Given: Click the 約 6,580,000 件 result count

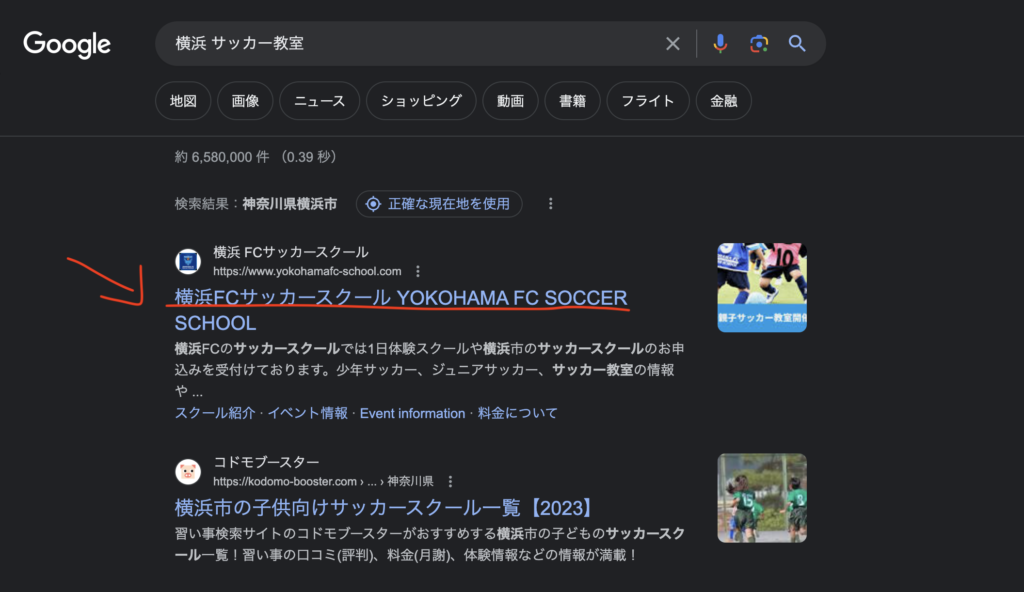Looking at the screenshot, I should click(x=222, y=157).
